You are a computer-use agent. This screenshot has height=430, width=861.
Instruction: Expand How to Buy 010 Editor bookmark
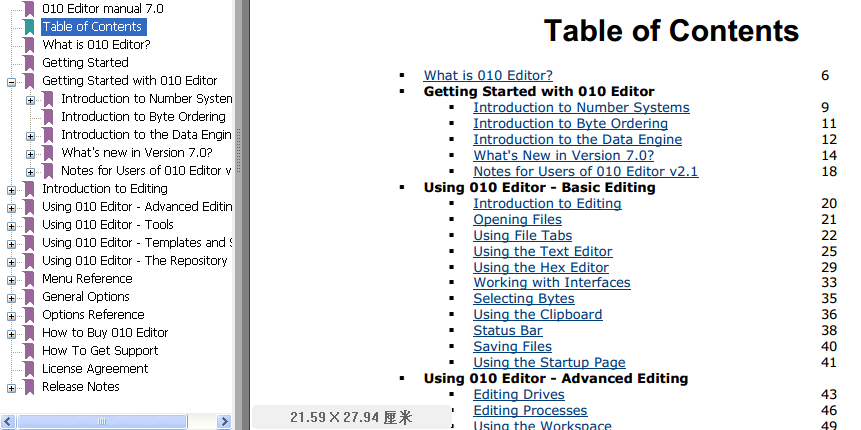[11, 335]
